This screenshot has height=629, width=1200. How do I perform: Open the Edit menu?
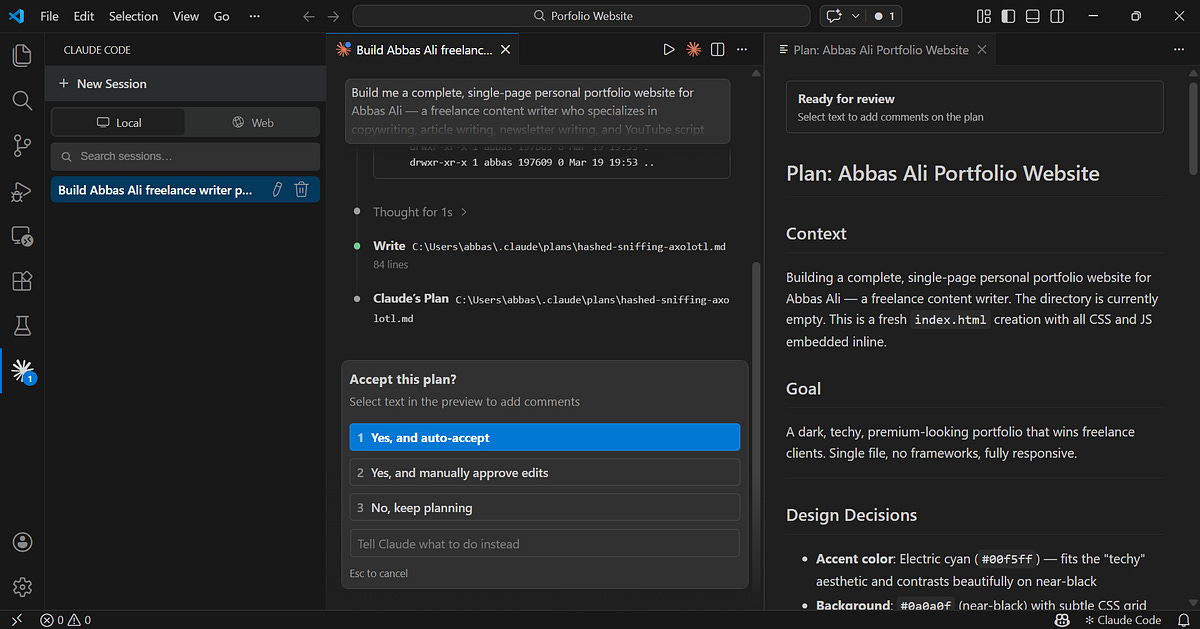(x=84, y=16)
